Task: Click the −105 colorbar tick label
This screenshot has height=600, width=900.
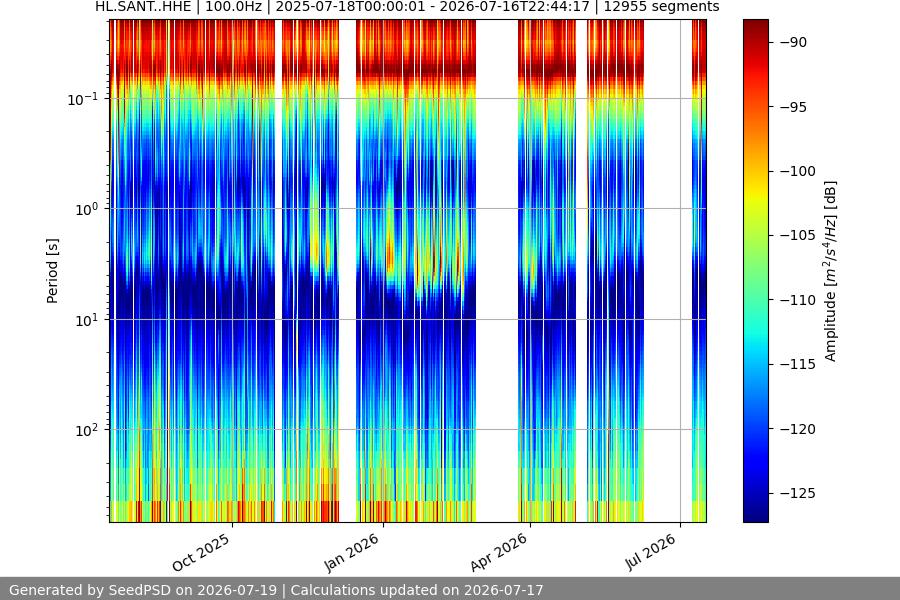Action: point(798,235)
